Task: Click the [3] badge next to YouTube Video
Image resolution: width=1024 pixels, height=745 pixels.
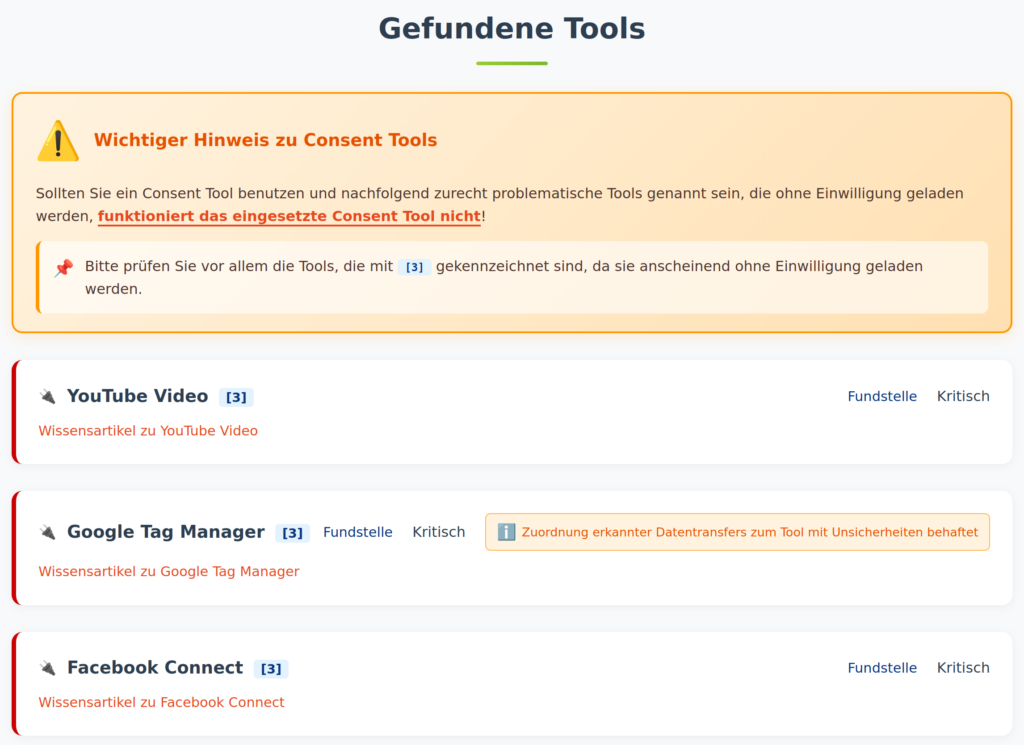Action: [236, 397]
